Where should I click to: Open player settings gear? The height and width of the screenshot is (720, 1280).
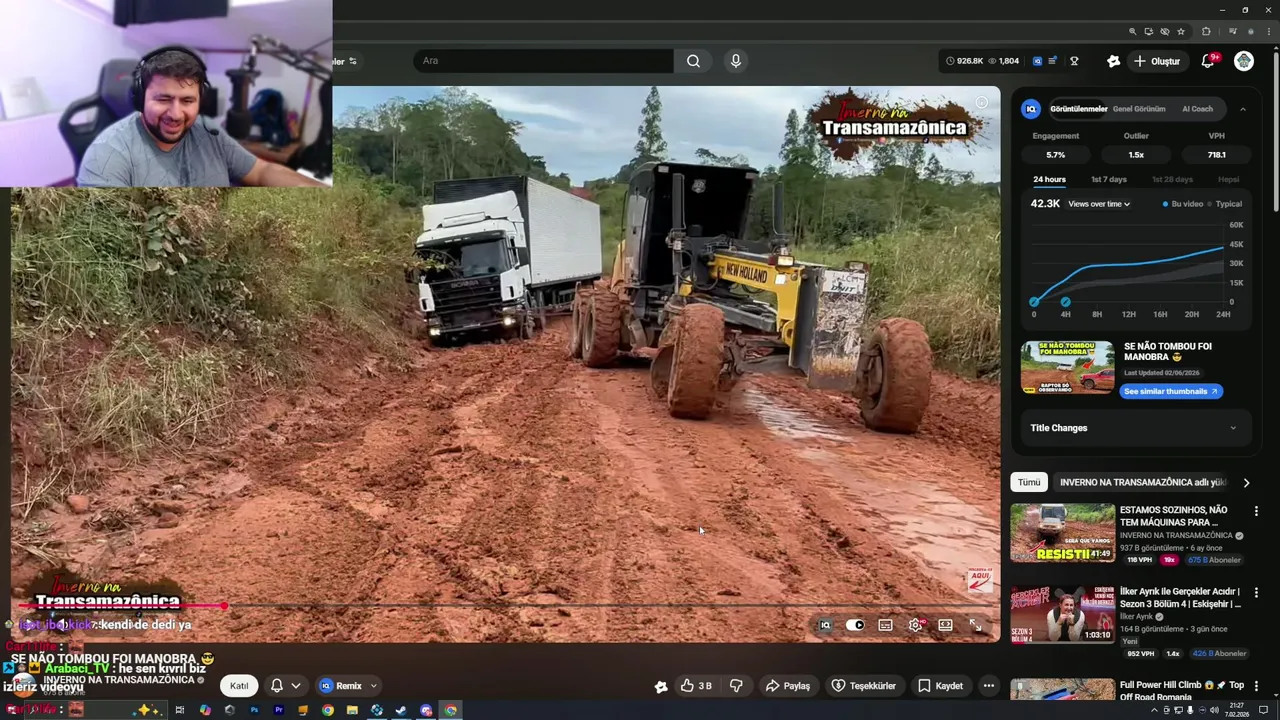915,625
